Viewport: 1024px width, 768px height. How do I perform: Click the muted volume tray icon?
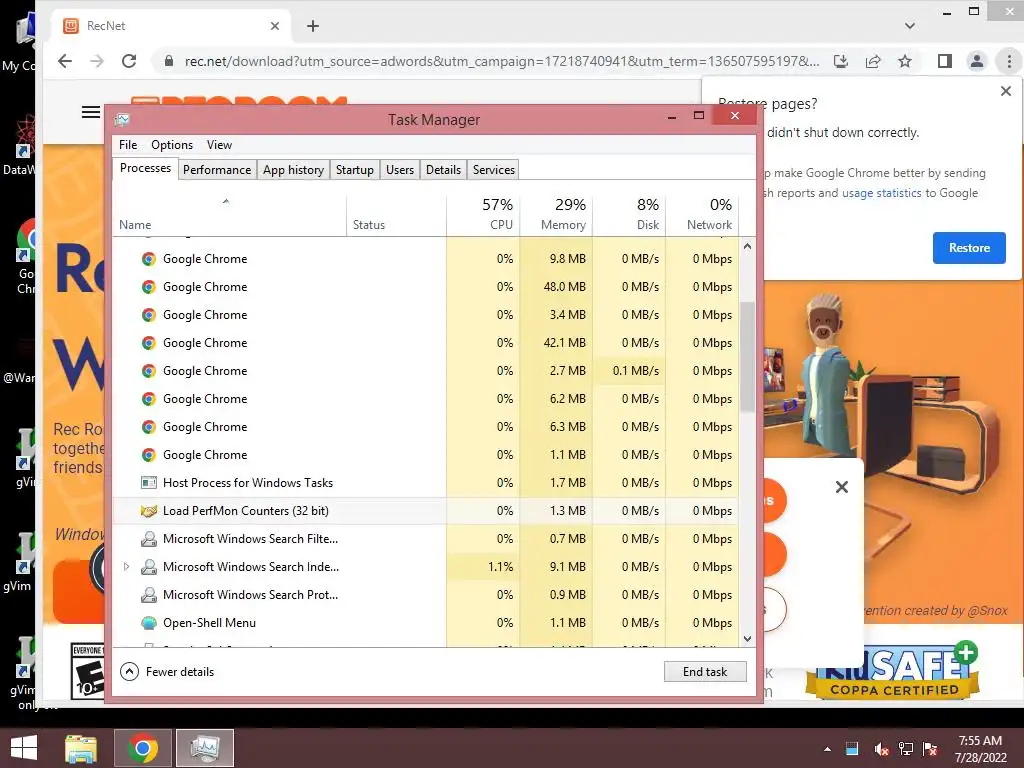[880, 749]
